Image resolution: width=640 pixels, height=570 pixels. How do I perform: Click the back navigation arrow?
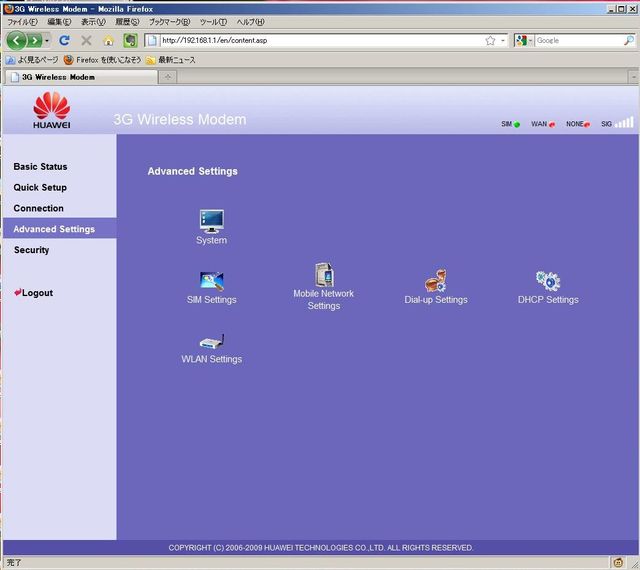point(17,41)
